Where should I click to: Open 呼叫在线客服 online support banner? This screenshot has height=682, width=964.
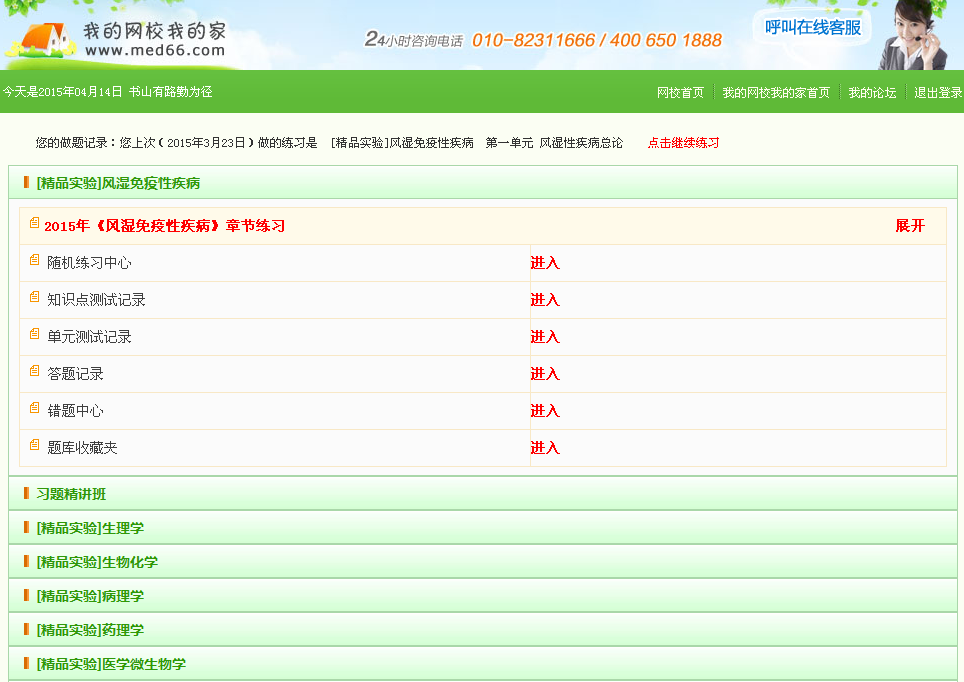(812, 28)
